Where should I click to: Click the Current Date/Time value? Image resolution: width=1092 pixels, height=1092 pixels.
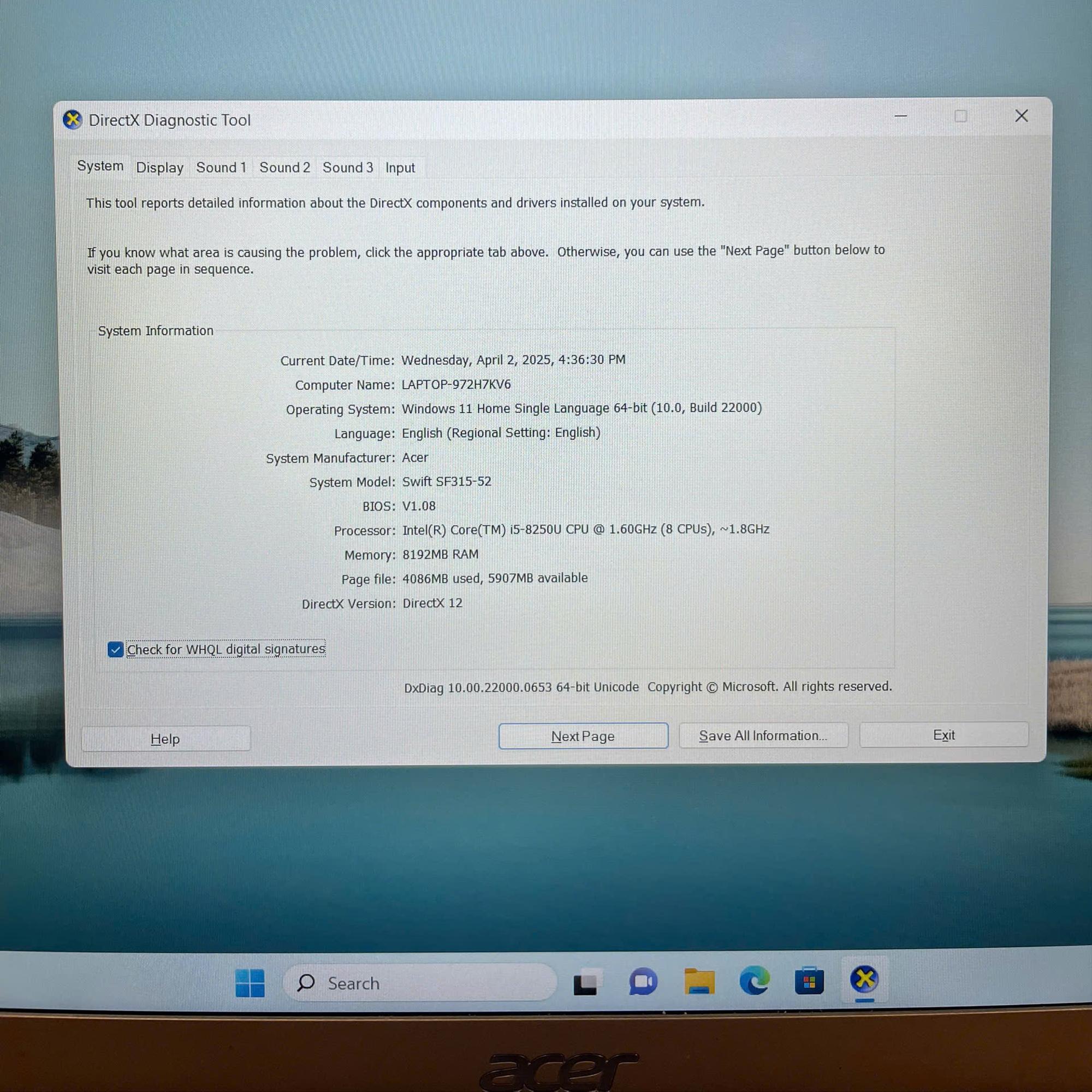click(513, 359)
